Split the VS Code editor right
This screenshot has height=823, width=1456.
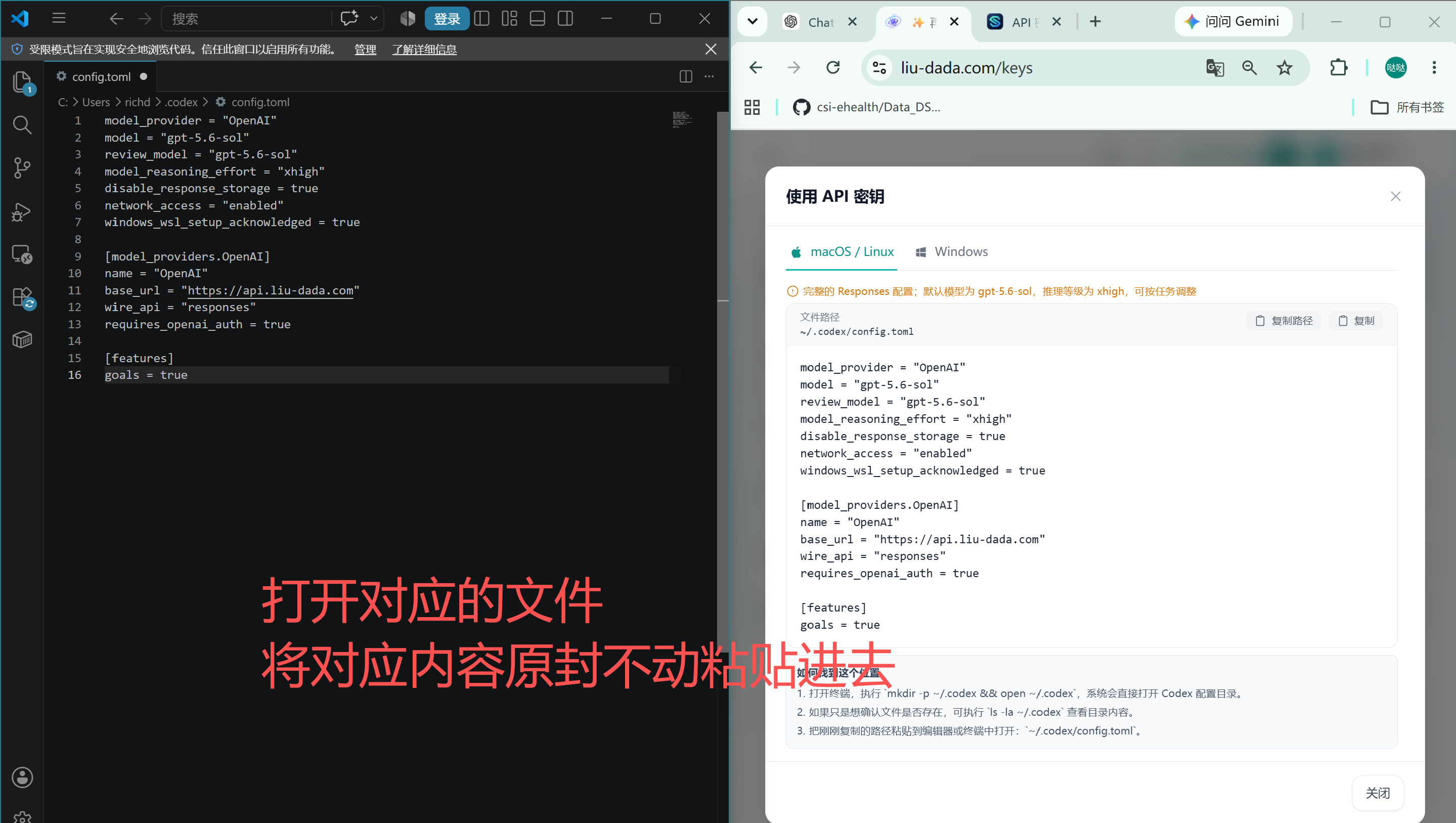[686, 76]
